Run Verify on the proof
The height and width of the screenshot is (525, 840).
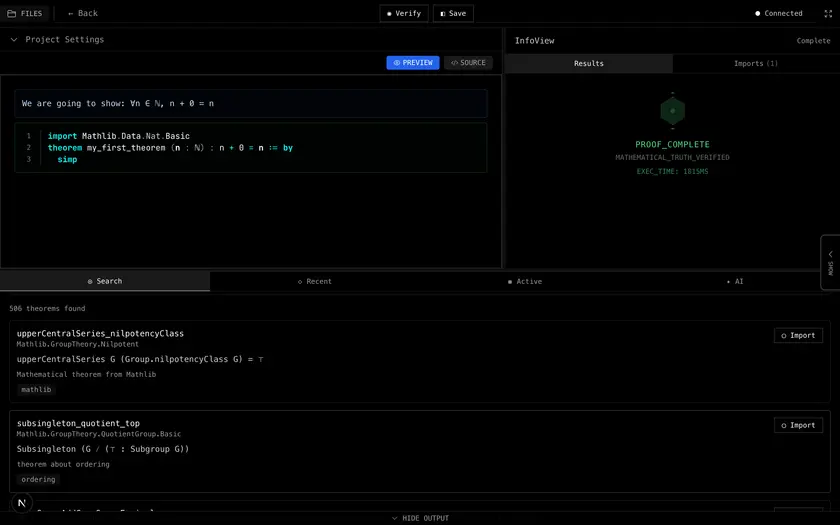pos(404,13)
